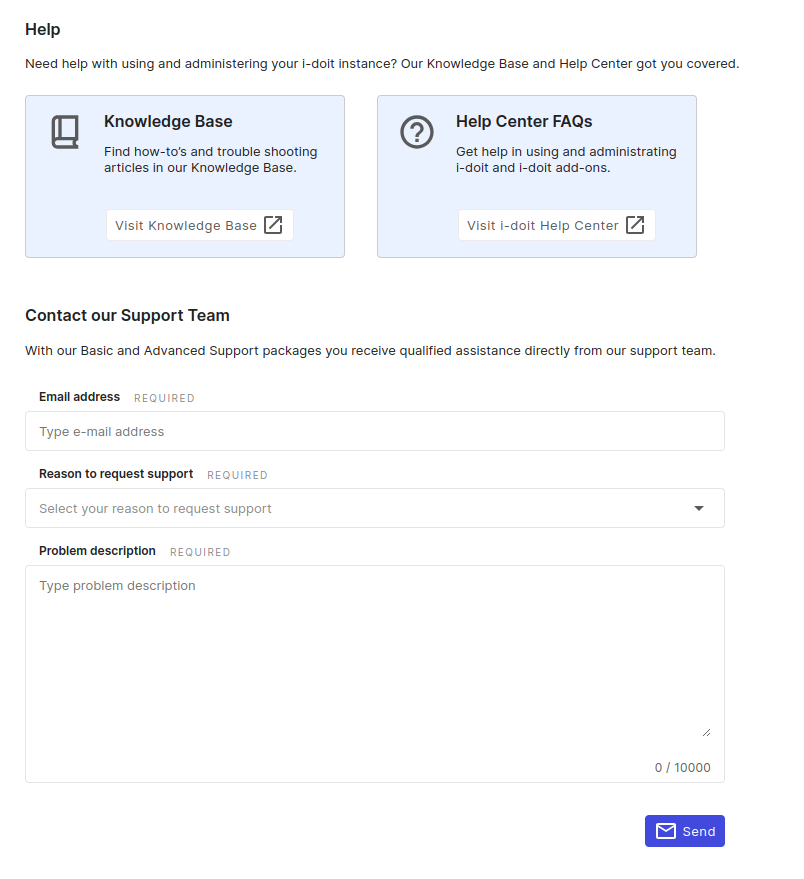This screenshot has height=879, width=804.
Task: Open the Visit Knowledge Base link
Action: [x=186, y=225]
